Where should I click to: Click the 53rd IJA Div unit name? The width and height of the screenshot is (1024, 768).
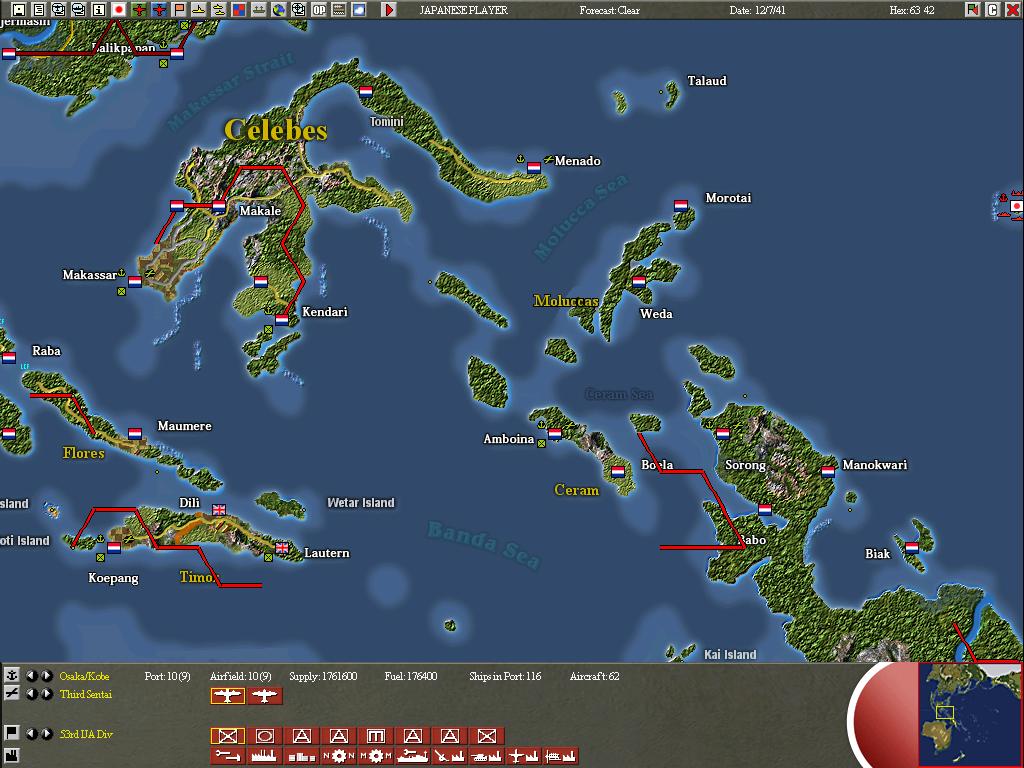point(86,734)
